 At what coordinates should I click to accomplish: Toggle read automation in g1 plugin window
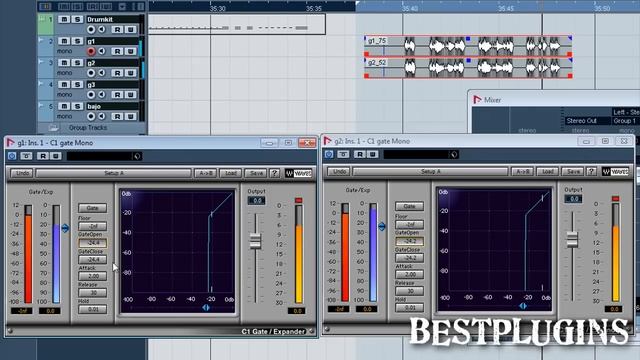(43, 156)
